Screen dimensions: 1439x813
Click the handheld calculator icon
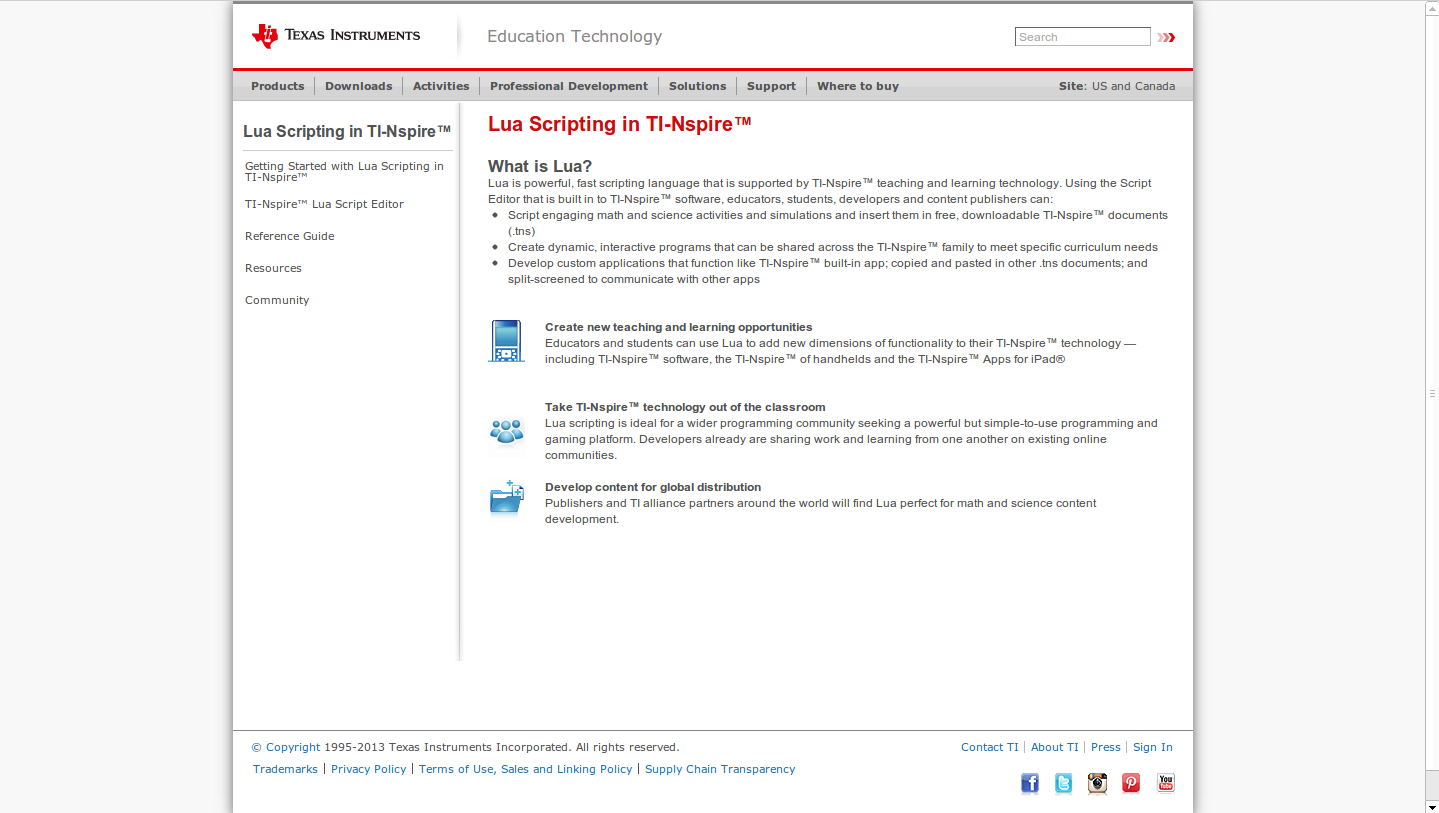(506, 341)
